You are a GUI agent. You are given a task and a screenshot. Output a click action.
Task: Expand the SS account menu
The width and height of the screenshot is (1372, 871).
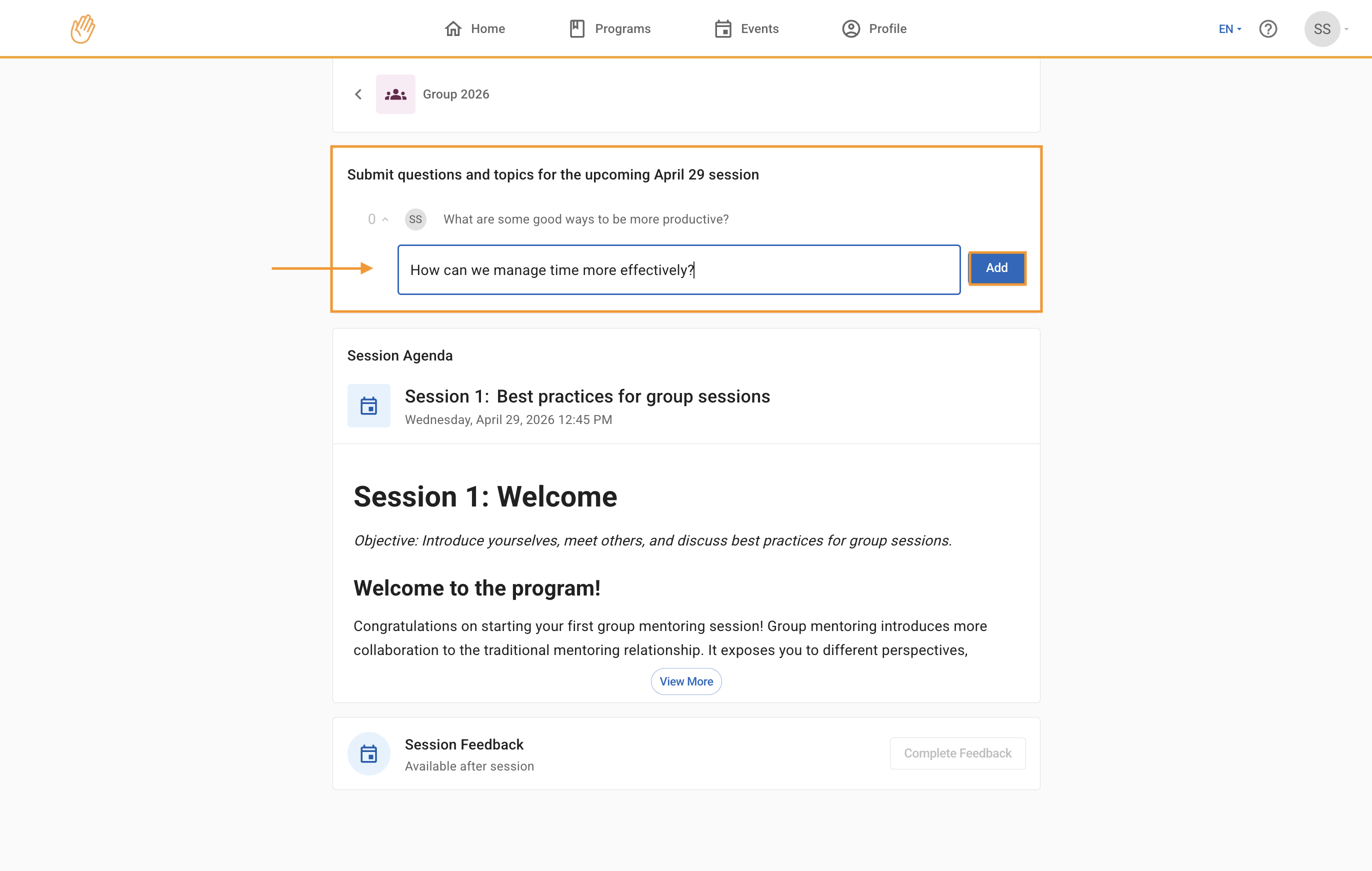(1328, 28)
